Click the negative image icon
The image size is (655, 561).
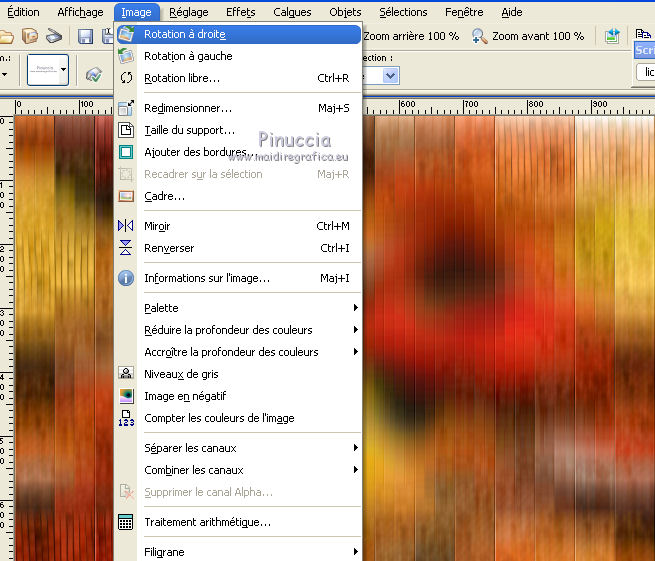point(126,396)
